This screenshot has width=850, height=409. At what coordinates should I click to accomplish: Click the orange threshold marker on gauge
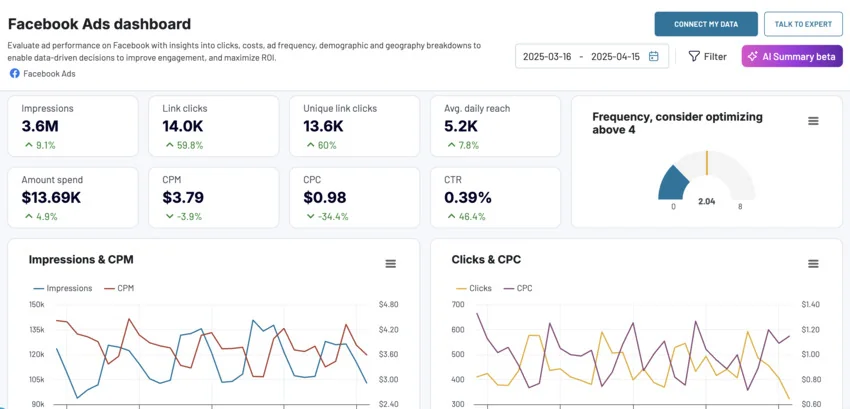tap(707, 163)
